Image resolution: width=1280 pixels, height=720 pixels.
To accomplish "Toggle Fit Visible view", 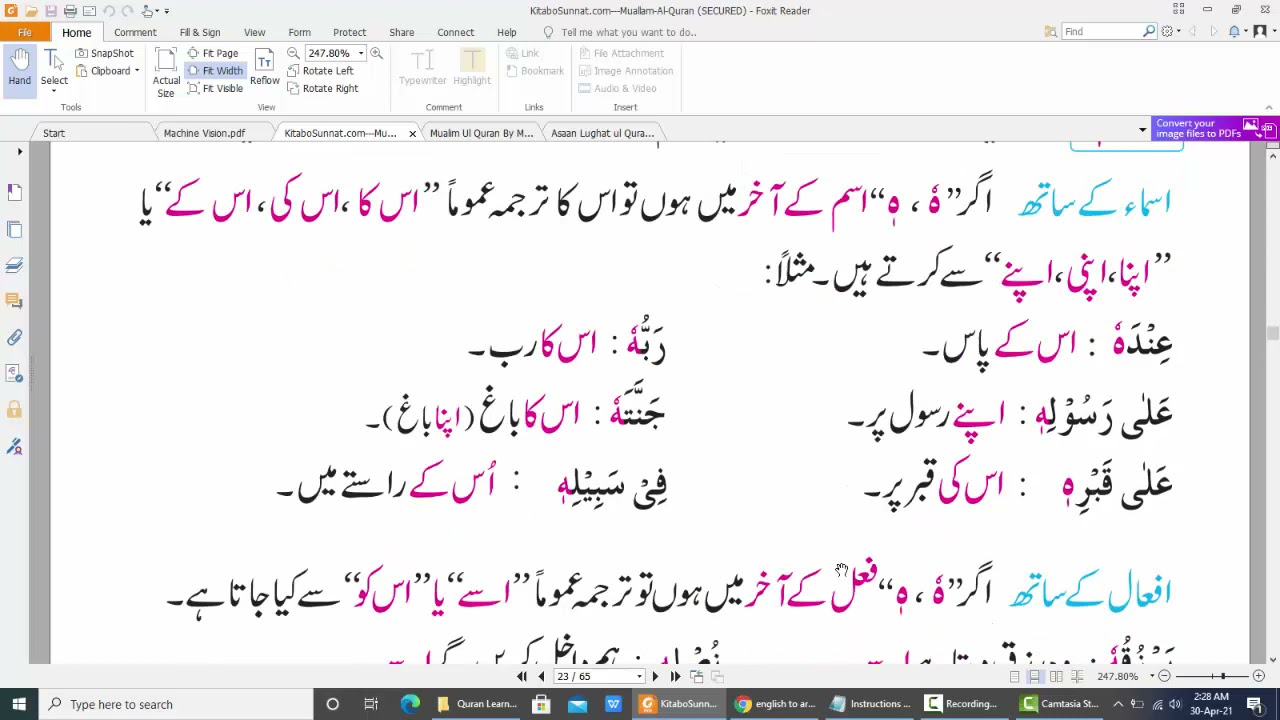I will point(215,89).
